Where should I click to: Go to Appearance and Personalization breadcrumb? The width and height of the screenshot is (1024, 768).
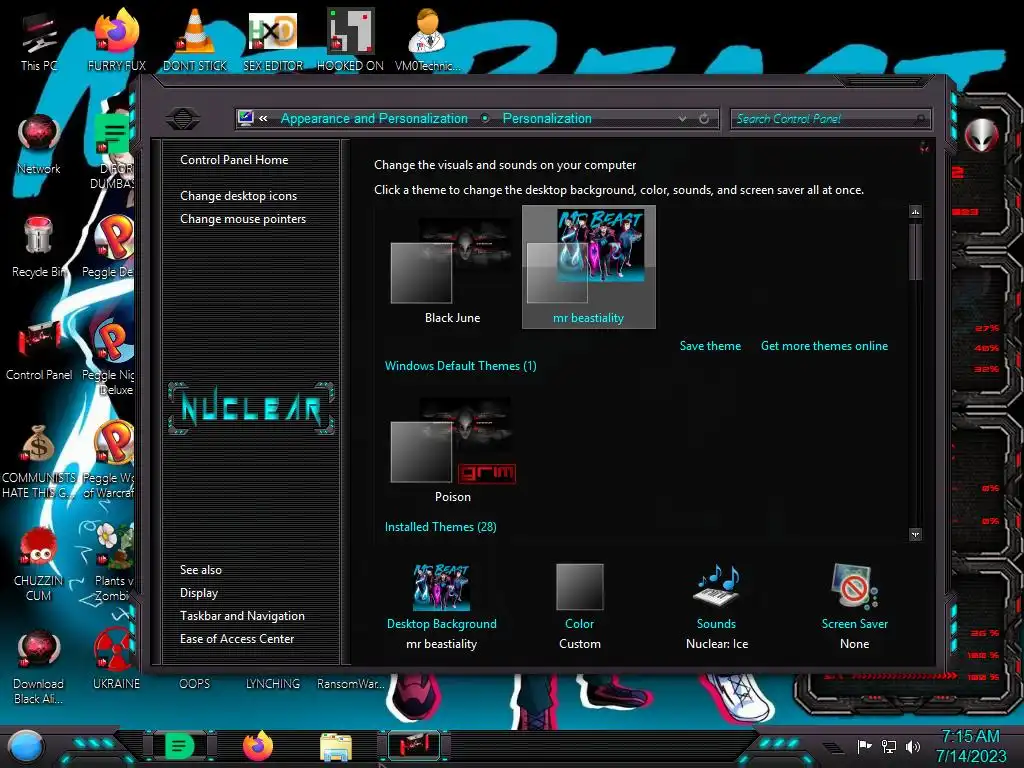pos(374,118)
